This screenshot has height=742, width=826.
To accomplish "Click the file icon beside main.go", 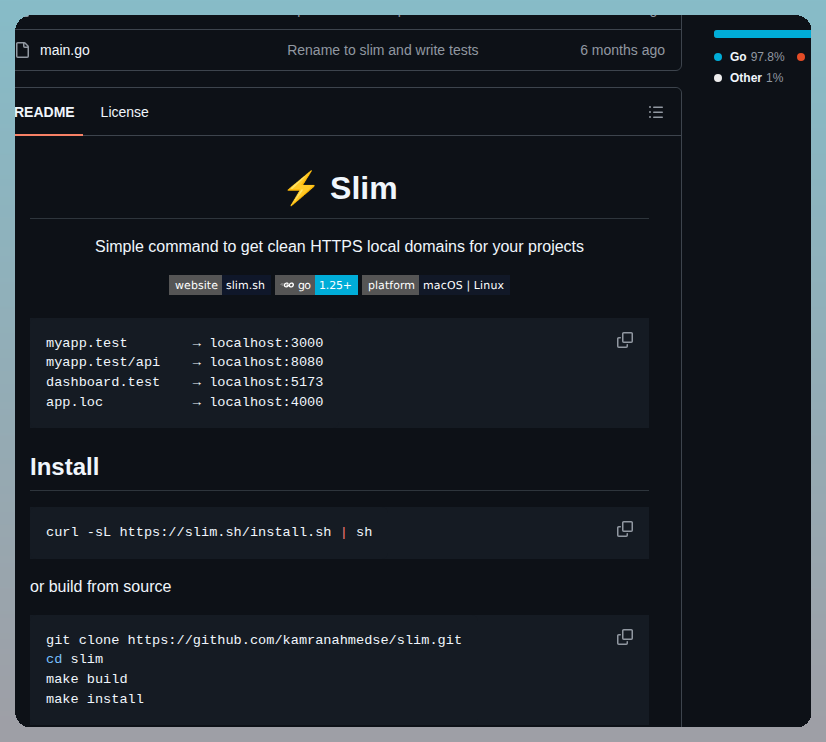I will [22, 50].
